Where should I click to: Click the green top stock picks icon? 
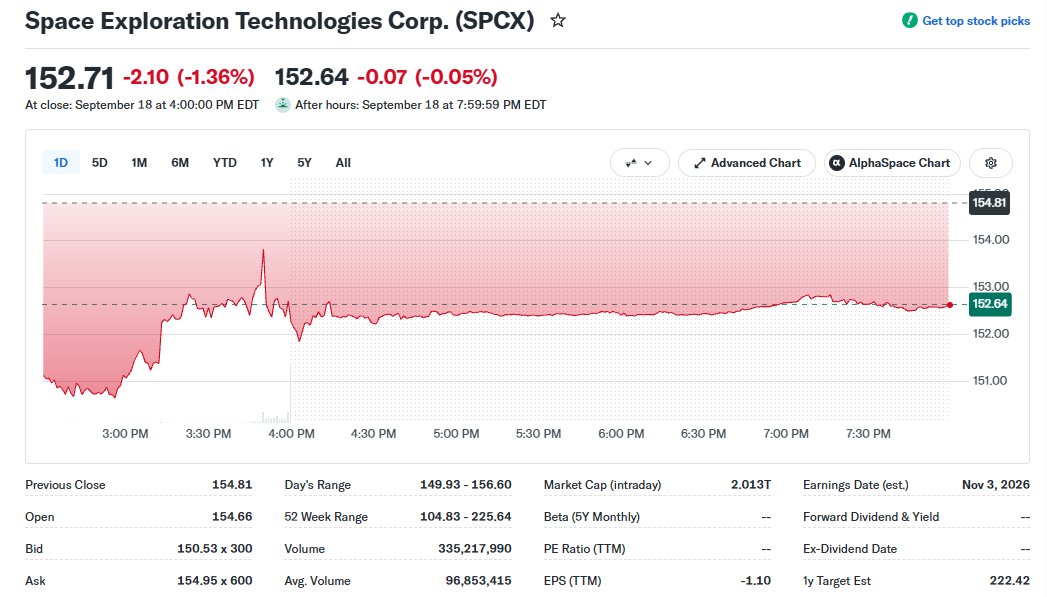tap(909, 21)
